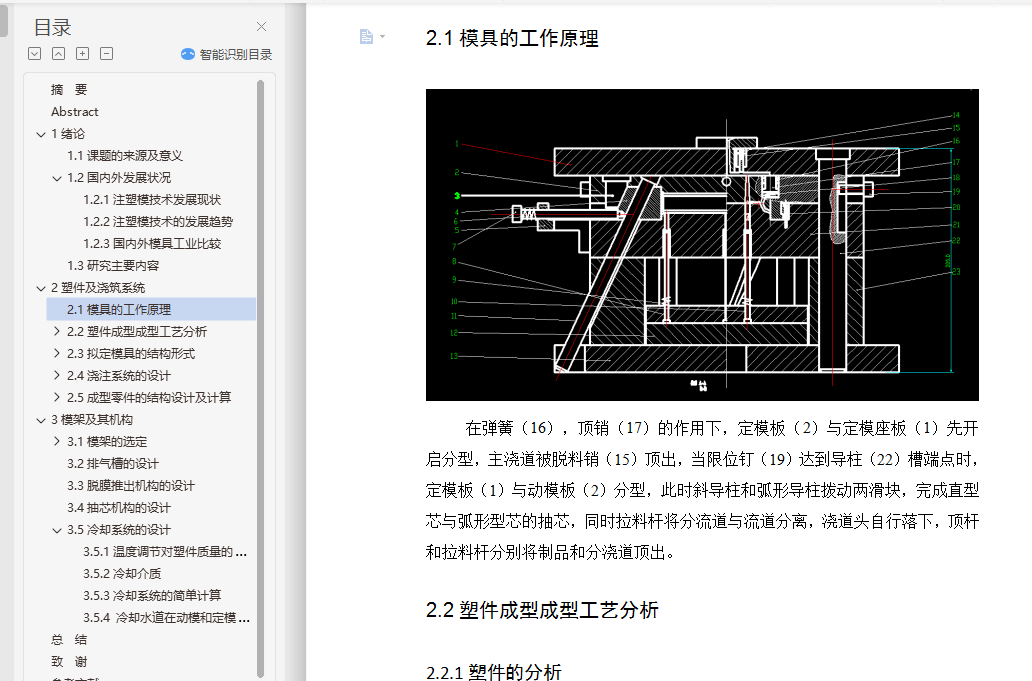The width and height of the screenshot is (1032, 681).
Task: Expand the 3.1 模架的选定 node
Action: click(57, 441)
